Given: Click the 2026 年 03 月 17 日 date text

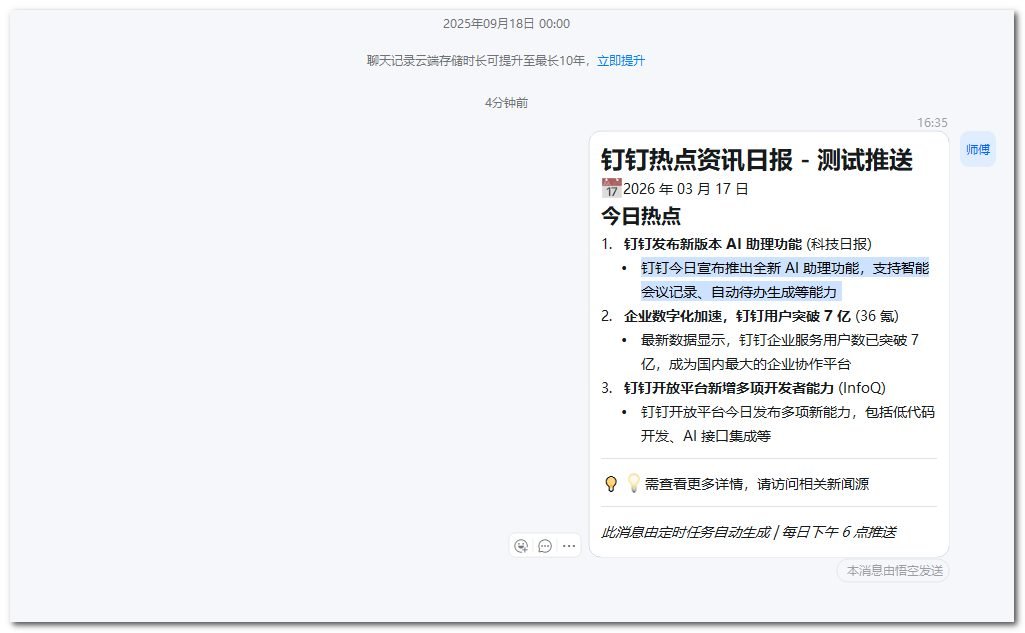Looking at the screenshot, I should pos(686,189).
